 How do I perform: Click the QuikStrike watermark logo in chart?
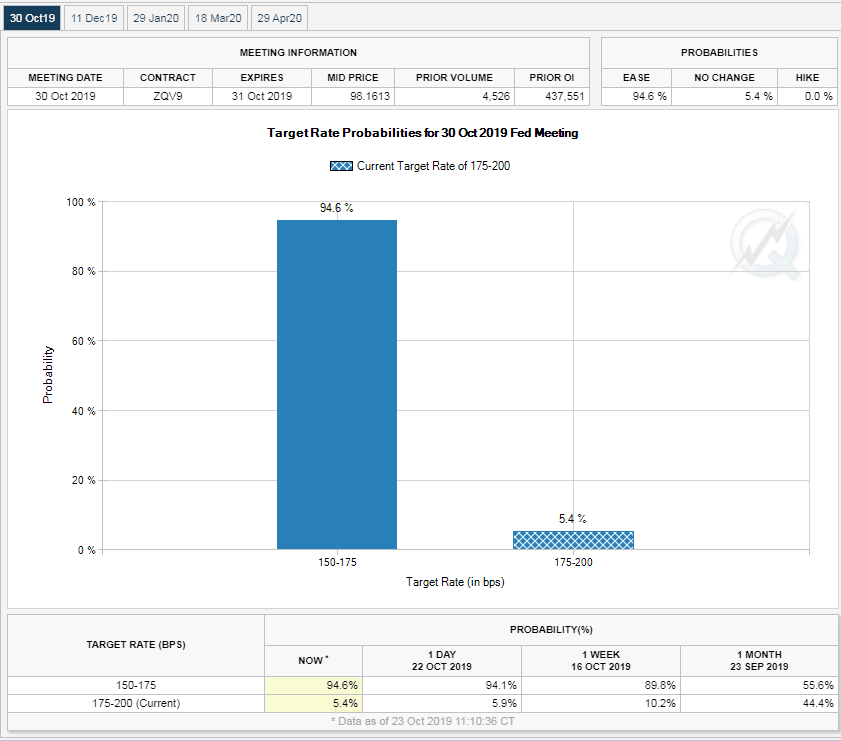(x=765, y=246)
